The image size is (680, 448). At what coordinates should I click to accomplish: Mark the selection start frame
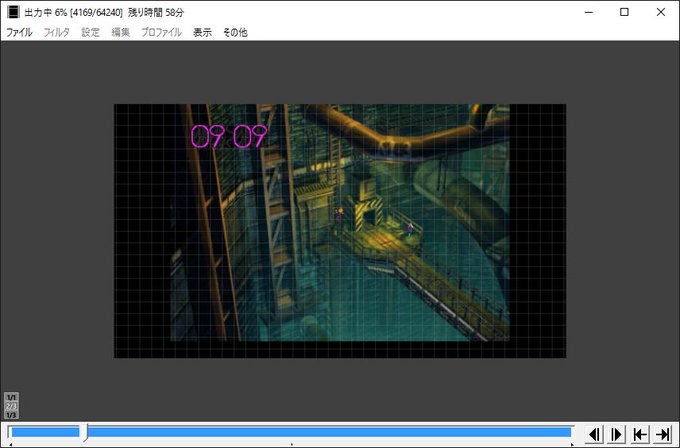tap(640, 434)
